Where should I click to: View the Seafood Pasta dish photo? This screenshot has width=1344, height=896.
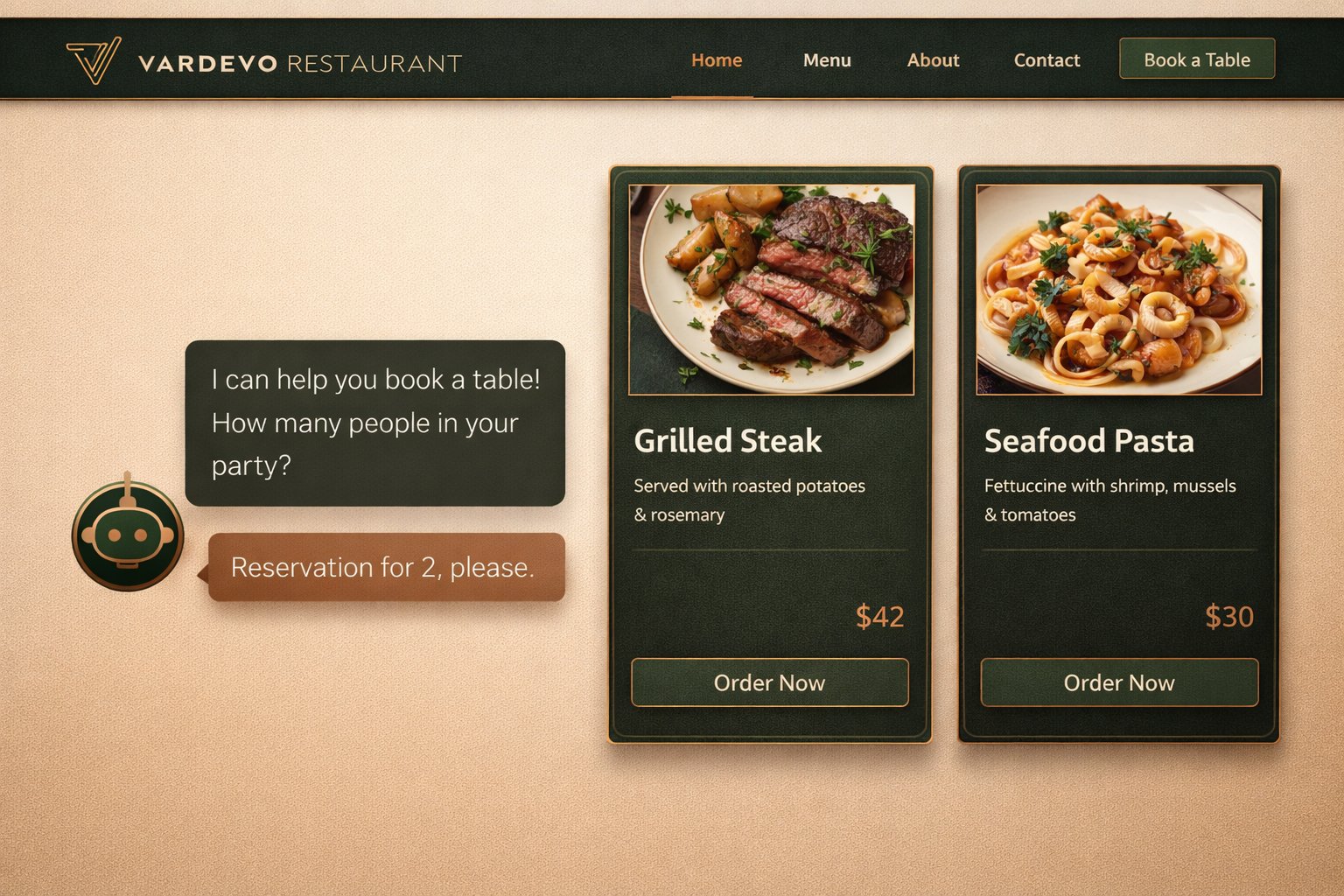click(1119, 290)
